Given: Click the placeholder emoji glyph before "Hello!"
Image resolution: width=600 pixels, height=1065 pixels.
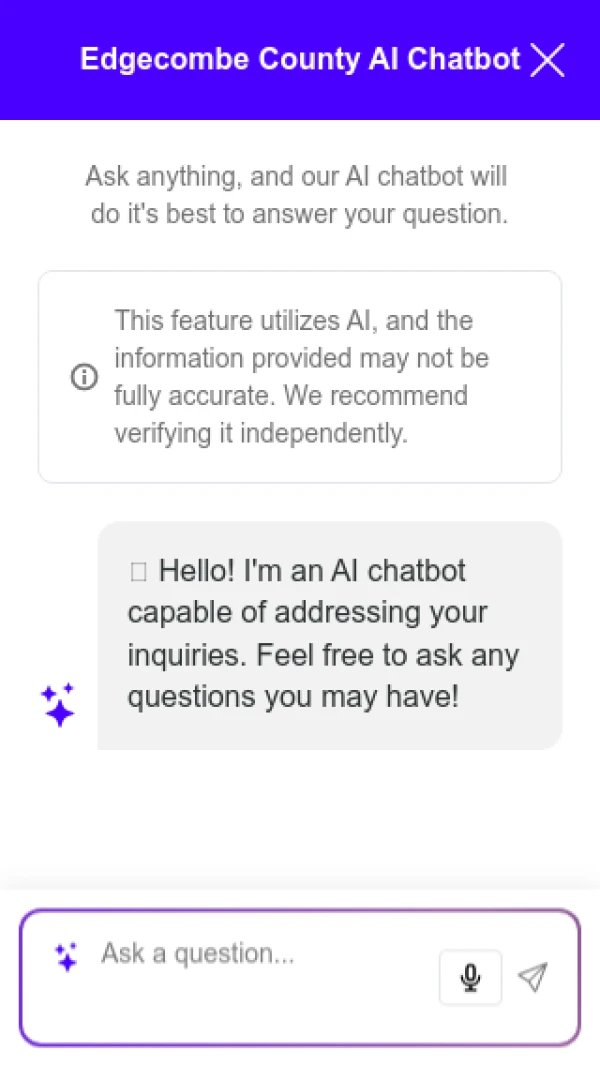Looking at the screenshot, I should pos(139,572).
